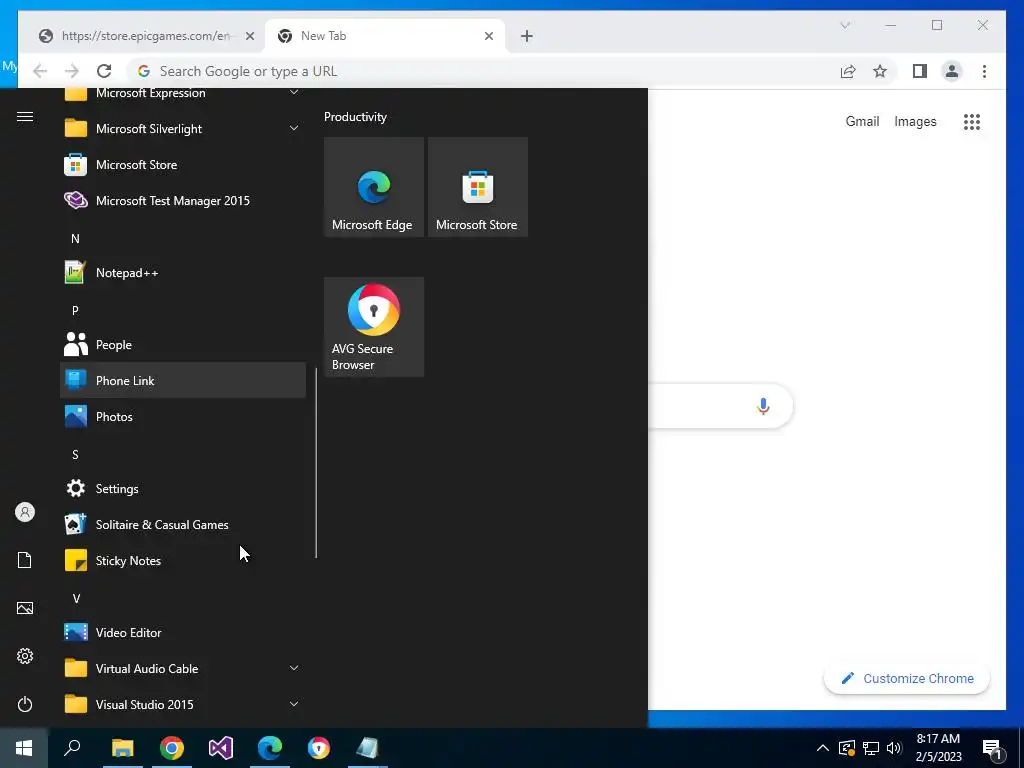Click the Microsoft Edge tile
1024x768 pixels.
pyautogui.click(x=374, y=187)
